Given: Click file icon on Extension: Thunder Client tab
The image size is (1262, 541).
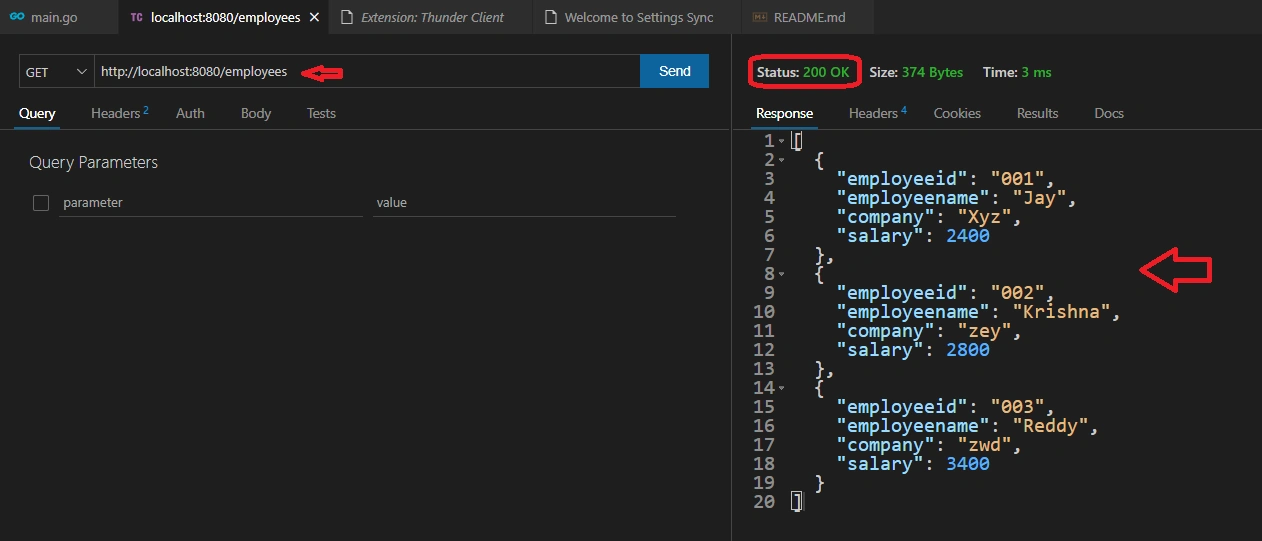Looking at the screenshot, I should pos(347,17).
